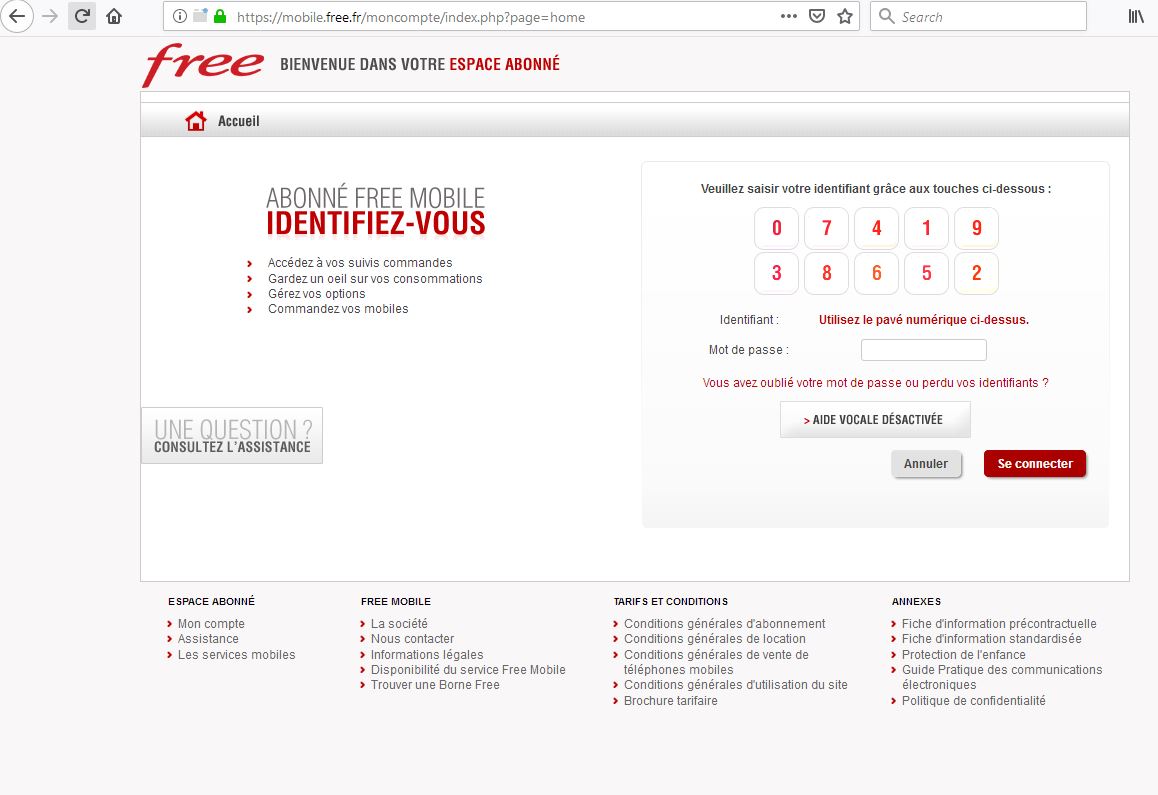Open the Accueil tab
This screenshot has width=1158, height=795.
pos(239,121)
